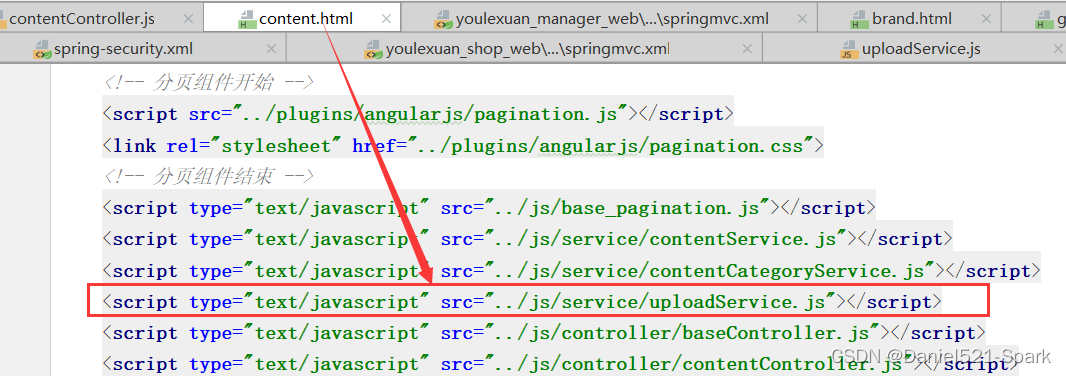This screenshot has height=376, width=1066.
Task: Click the uploadService.js script source line
Action: (523, 301)
